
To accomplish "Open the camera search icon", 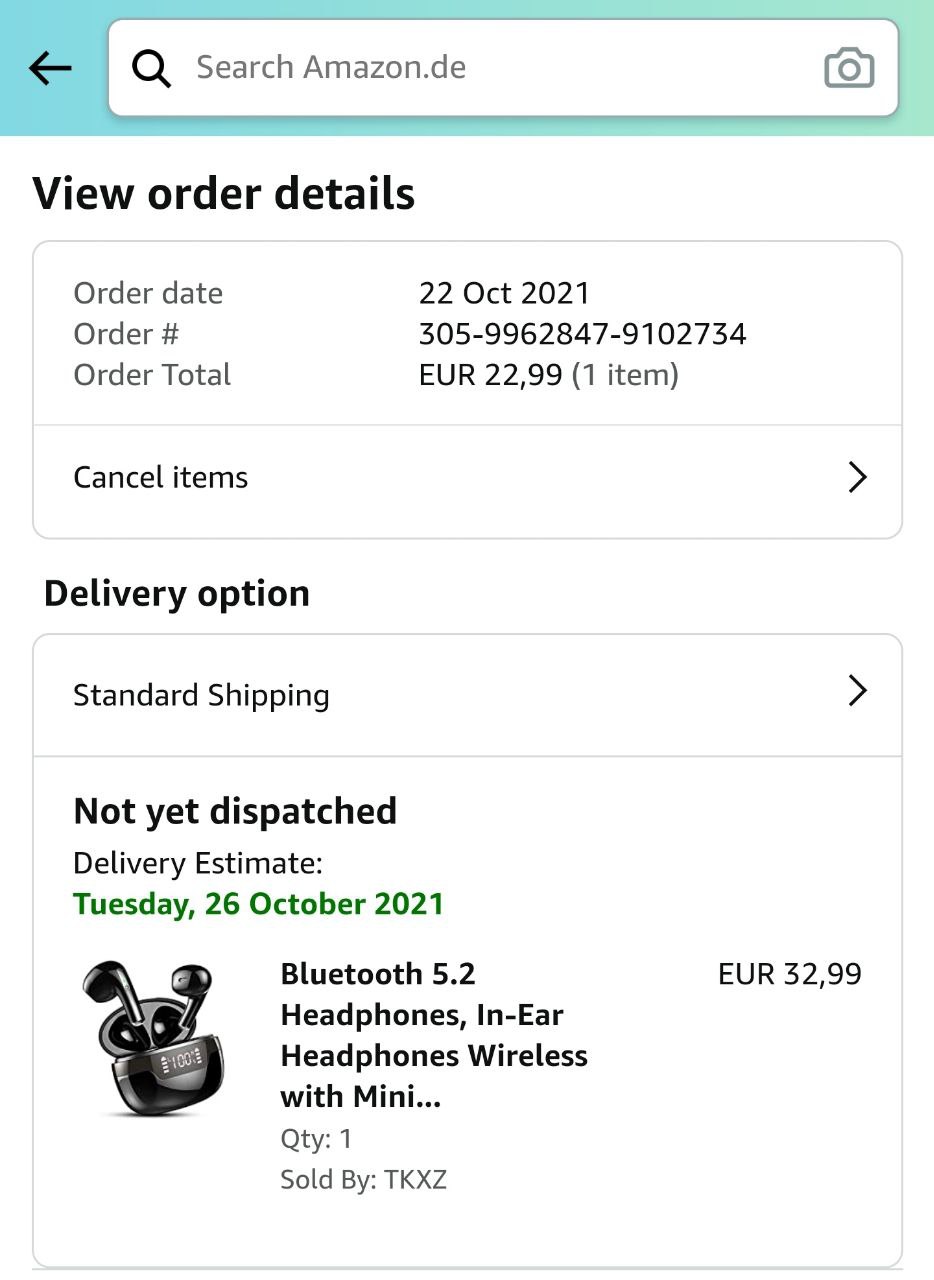I will 849,68.
